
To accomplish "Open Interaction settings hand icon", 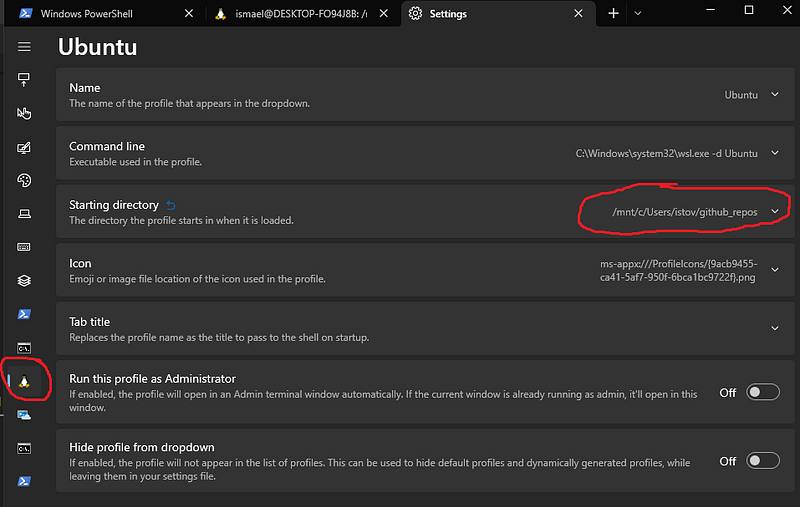I will 24,113.
